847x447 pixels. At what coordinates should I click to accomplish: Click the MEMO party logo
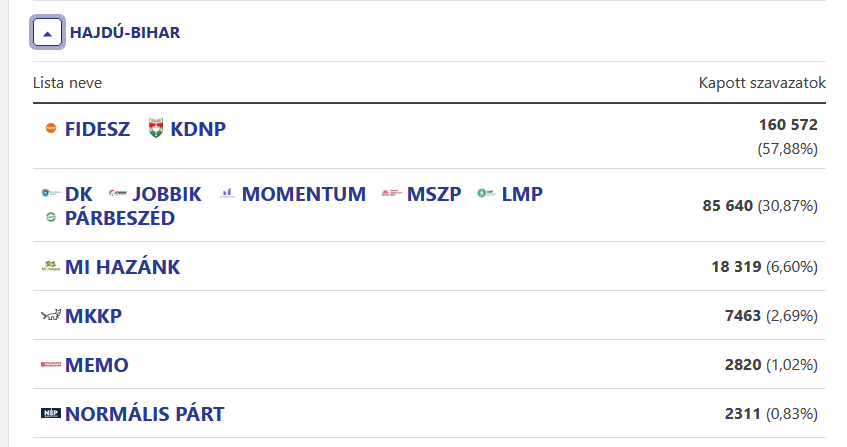coord(50,365)
